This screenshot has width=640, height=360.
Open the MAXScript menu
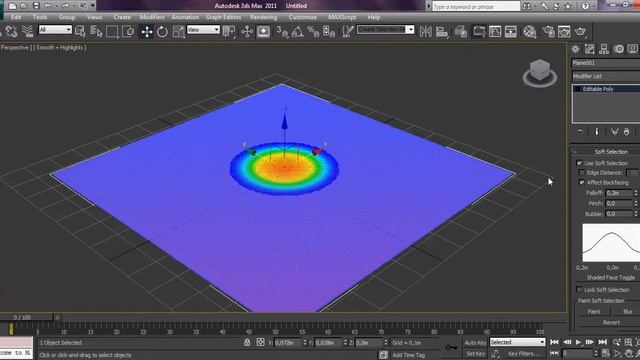pyautogui.click(x=342, y=17)
